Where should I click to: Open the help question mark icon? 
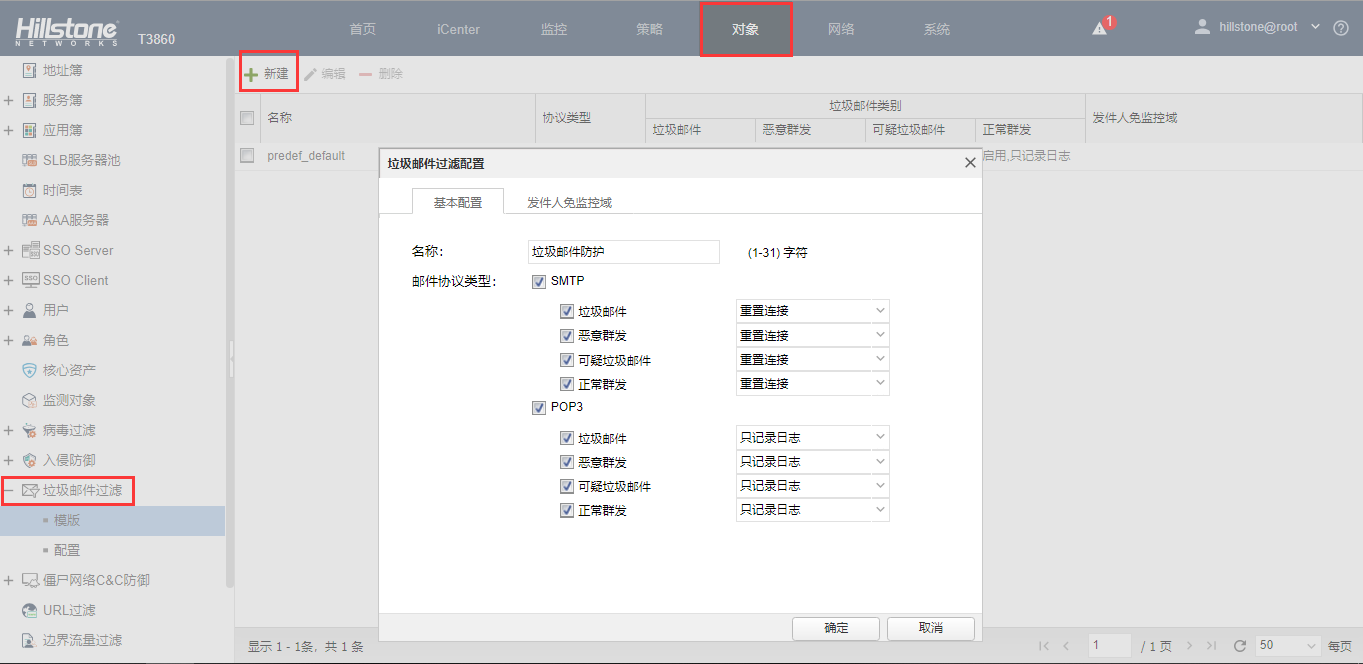(x=1341, y=28)
